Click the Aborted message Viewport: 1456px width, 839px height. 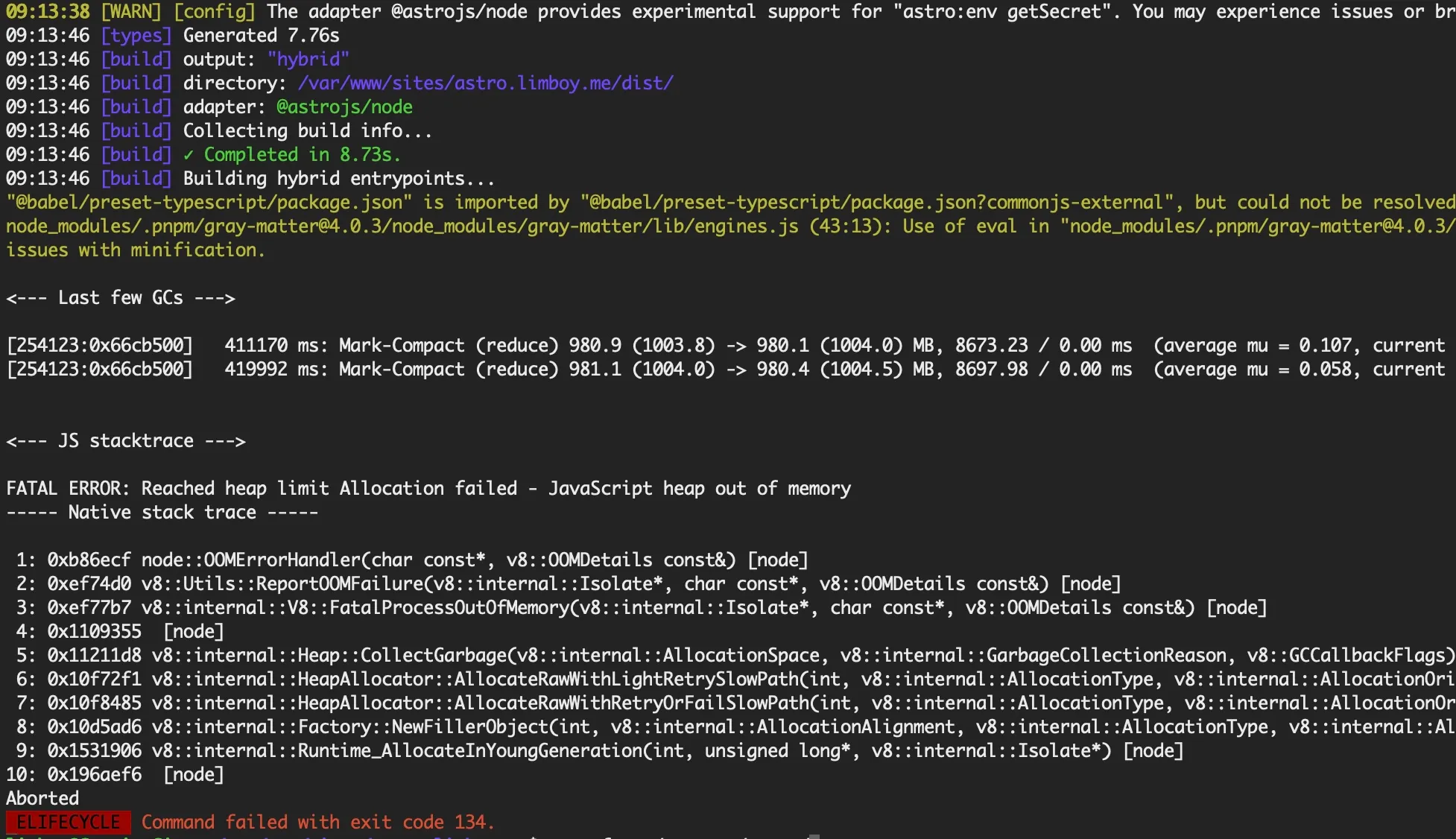coord(42,798)
